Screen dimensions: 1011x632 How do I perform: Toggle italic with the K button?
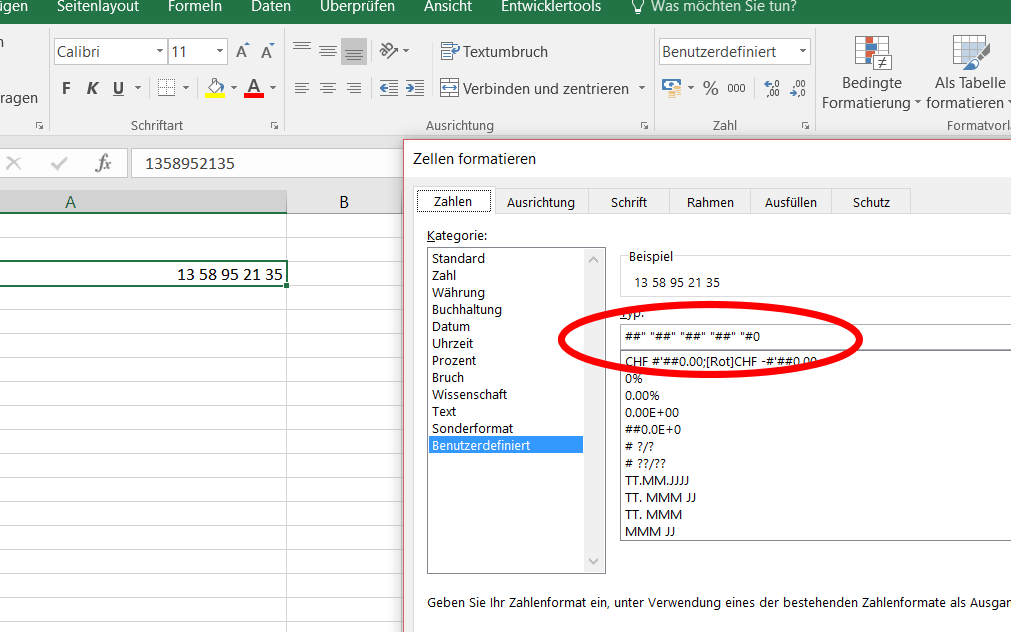coord(91,88)
